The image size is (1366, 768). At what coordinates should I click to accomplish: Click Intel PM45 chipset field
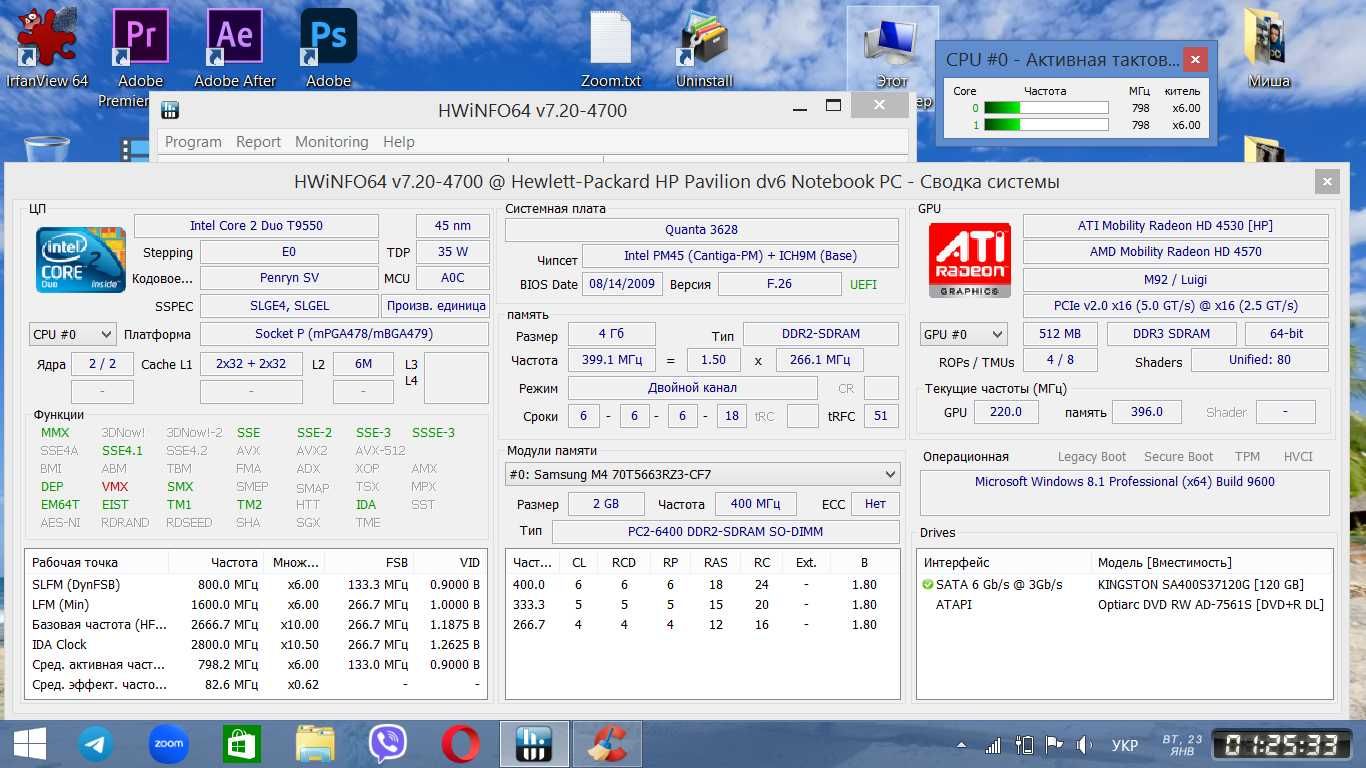pyautogui.click(x=740, y=256)
